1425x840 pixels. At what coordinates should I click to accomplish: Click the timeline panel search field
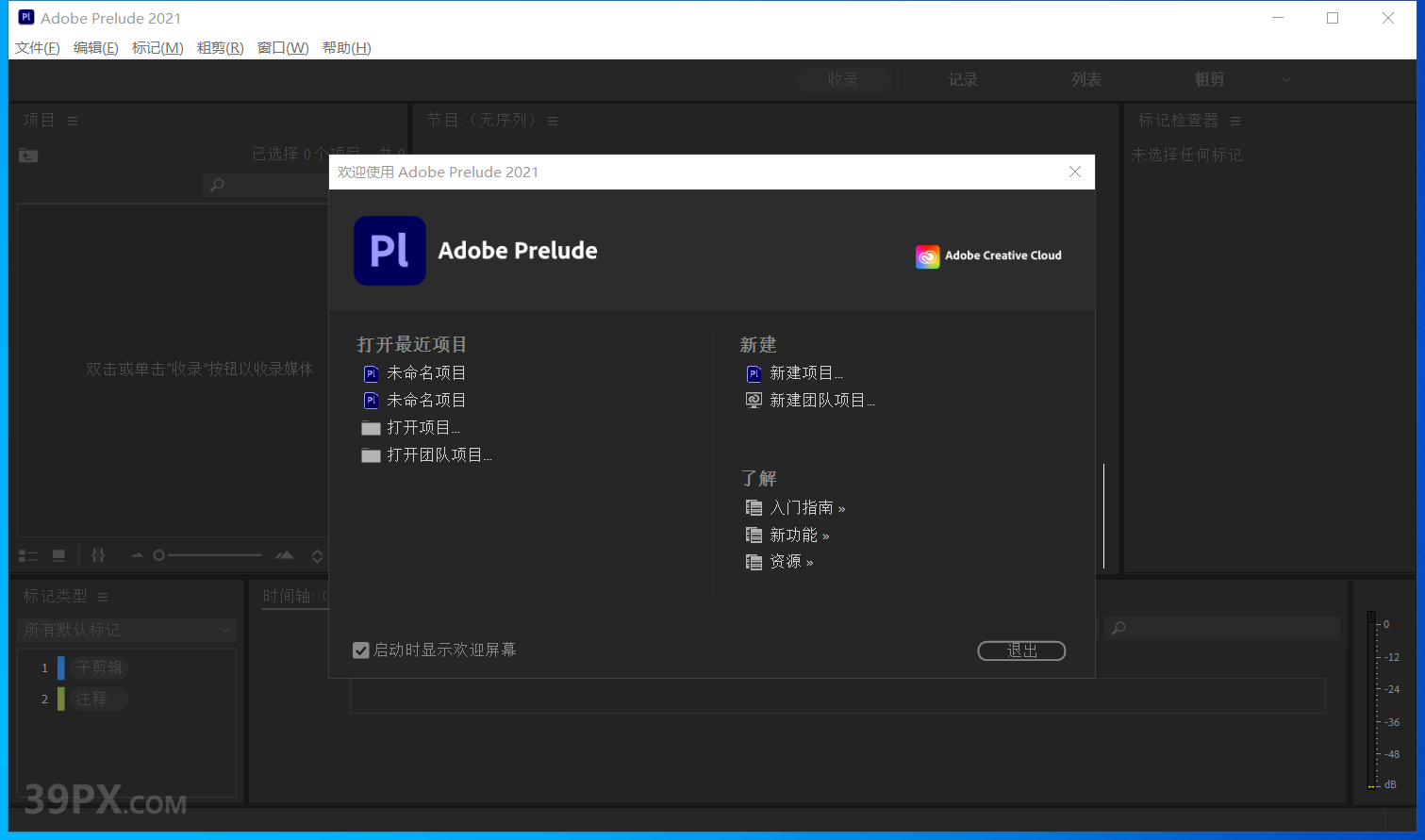pos(1221,628)
